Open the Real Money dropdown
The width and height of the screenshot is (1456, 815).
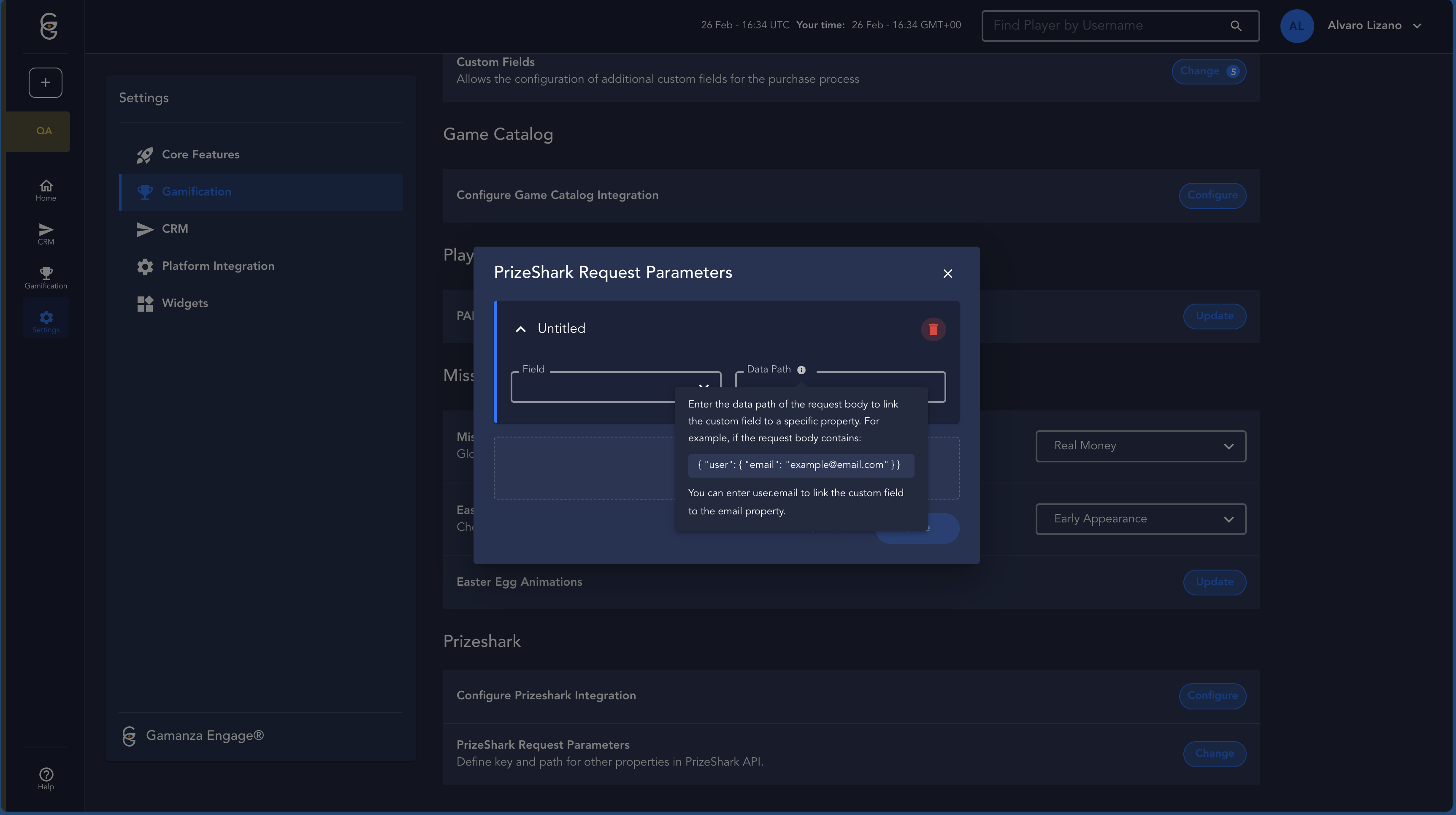coord(1140,446)
